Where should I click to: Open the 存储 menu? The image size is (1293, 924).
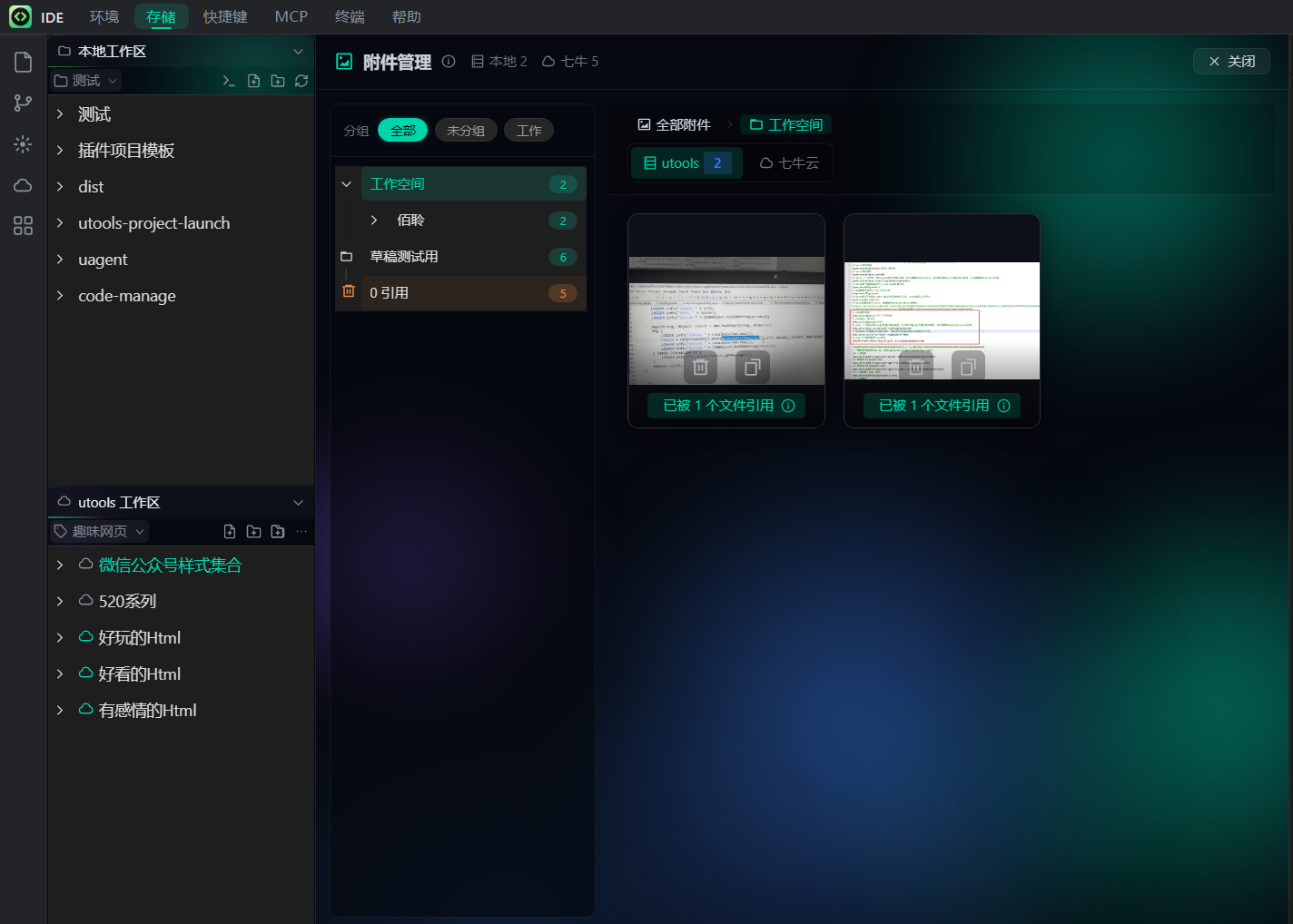point(162,17)
